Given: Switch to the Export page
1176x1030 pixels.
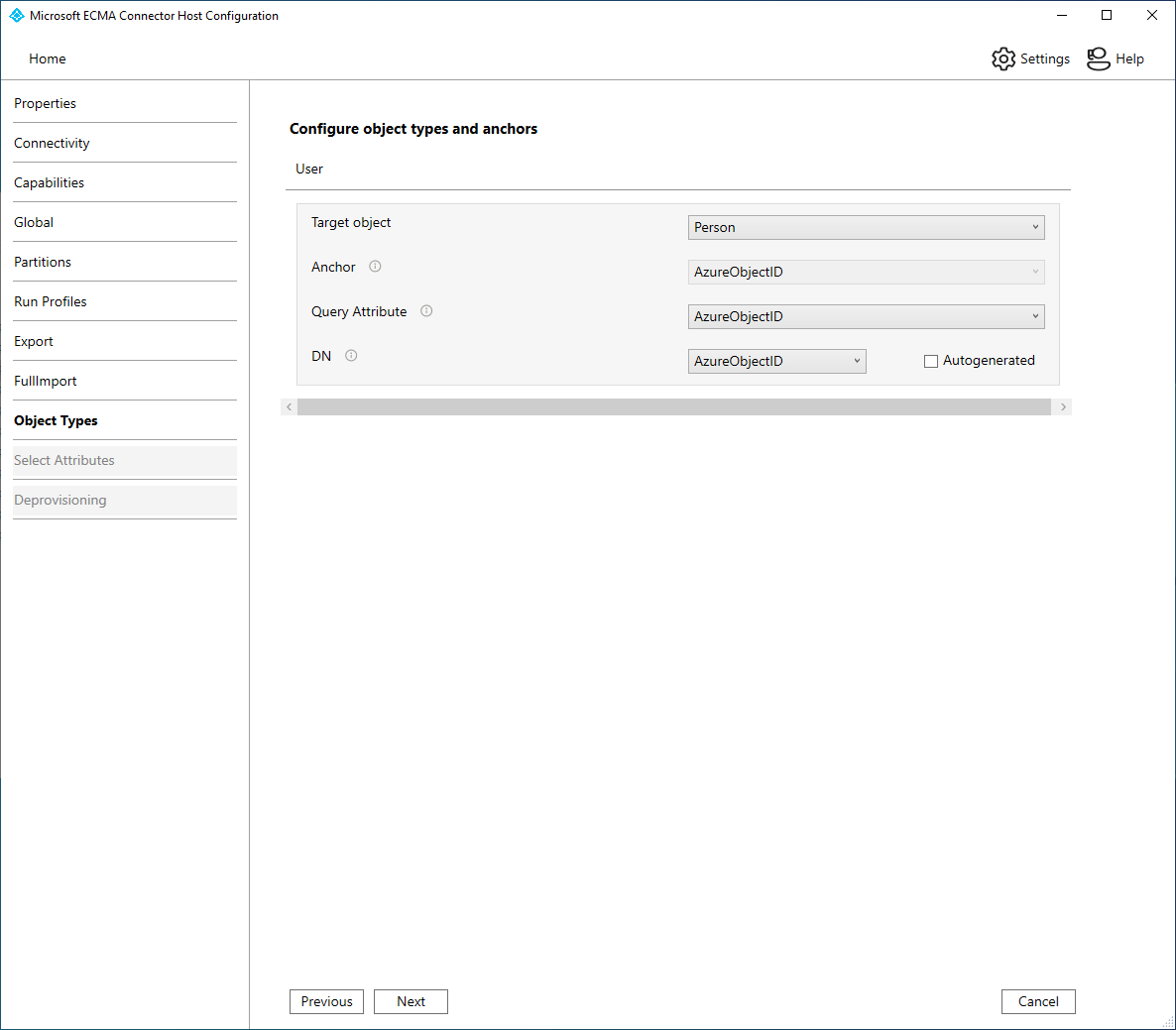Looking at the screenshot, I should pyautogui.click(x=125, y=342).
